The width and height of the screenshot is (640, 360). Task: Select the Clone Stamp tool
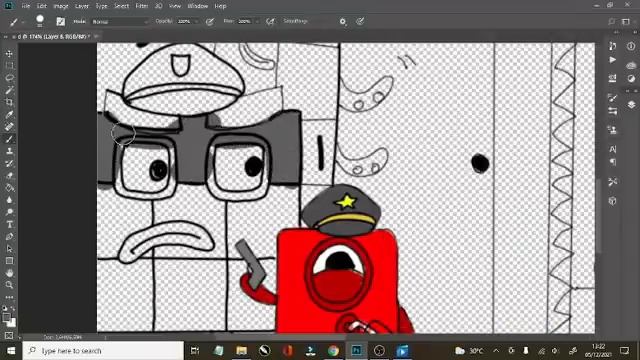pyautogui.click(x=9, y=151)
